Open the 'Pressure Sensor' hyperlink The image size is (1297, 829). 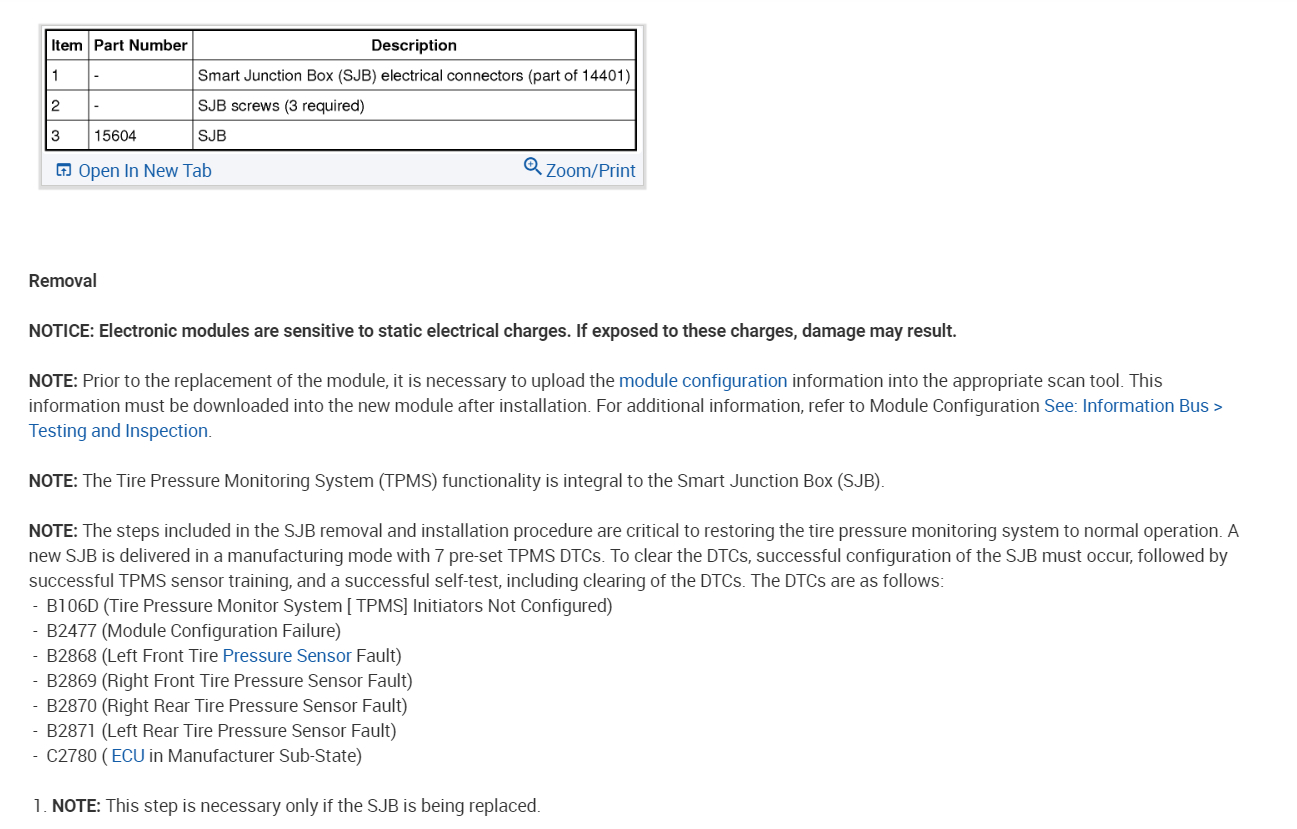[x=287, y=656]
